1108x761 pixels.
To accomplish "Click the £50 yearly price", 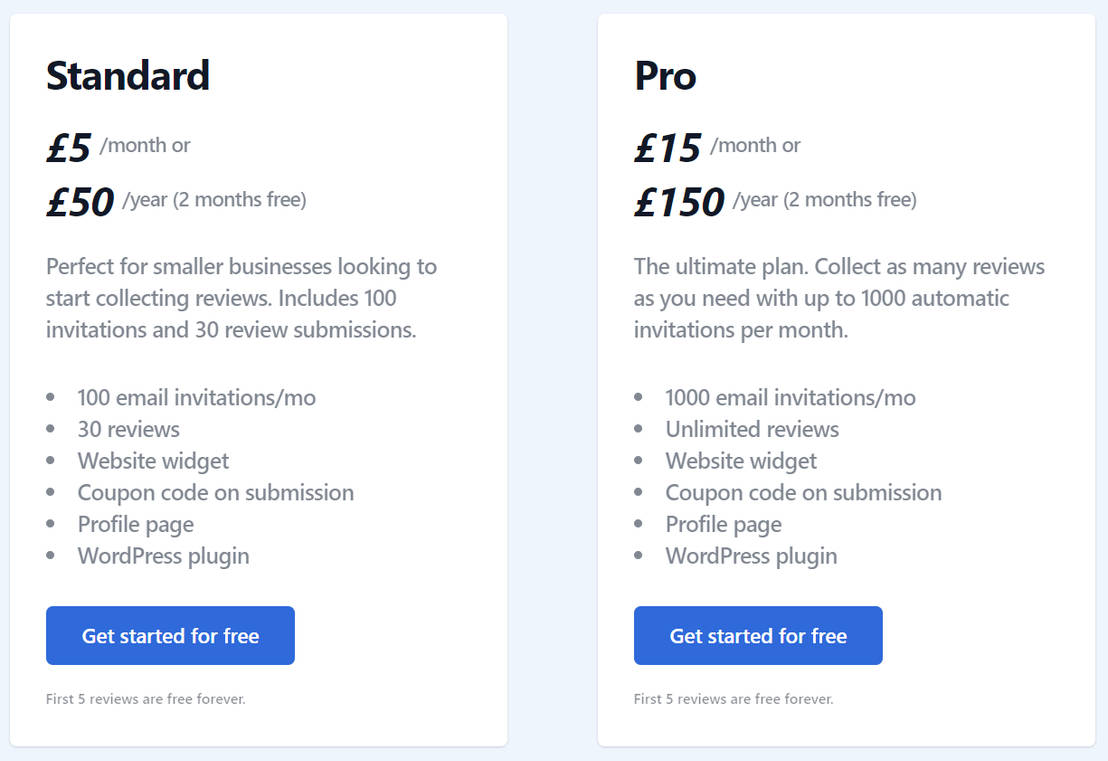I will pos(80,202).
